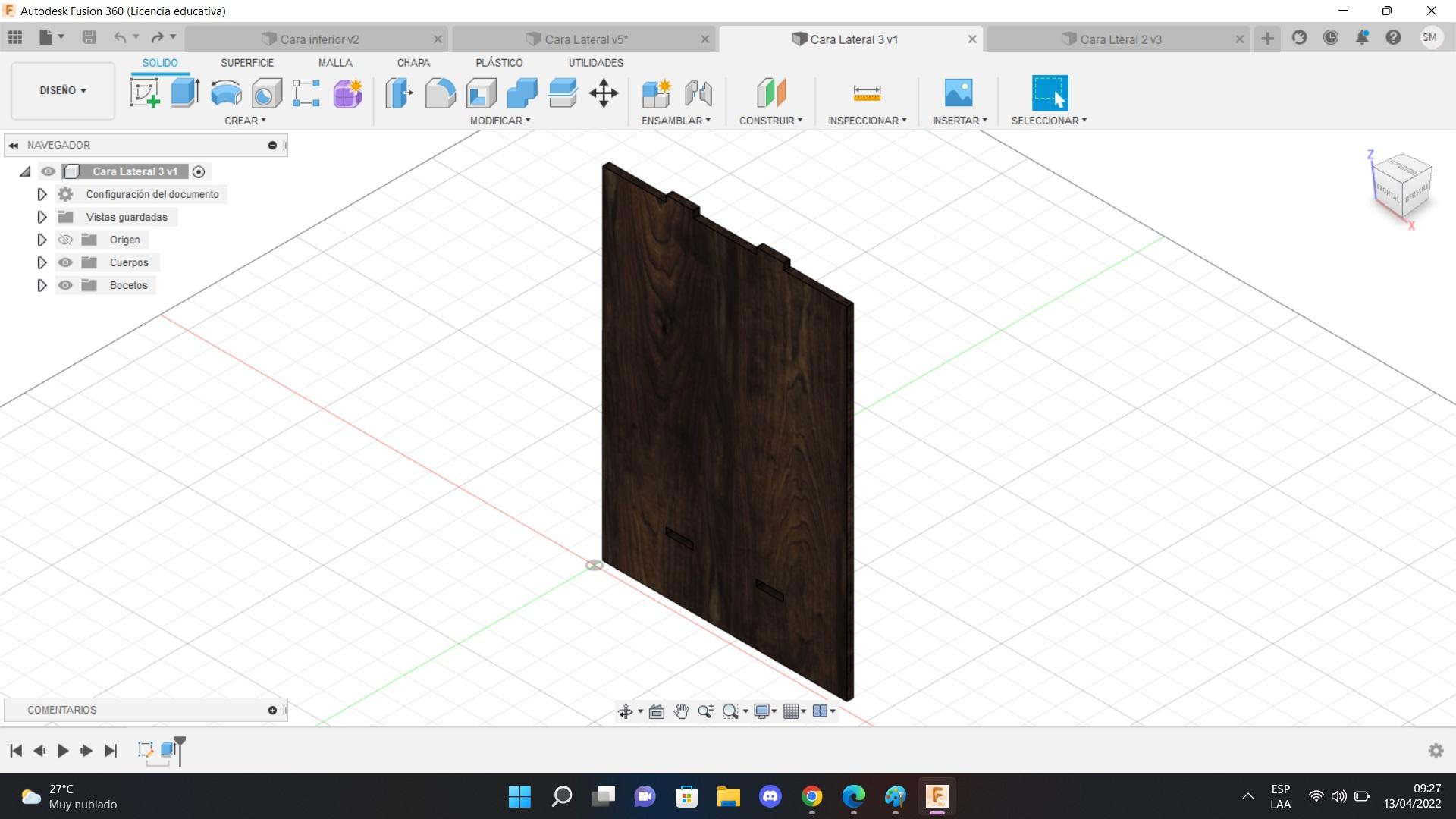This screenshot has width=1456, height=819.
Task: Click the Extrude tool icon
Action: click(184, 93)
